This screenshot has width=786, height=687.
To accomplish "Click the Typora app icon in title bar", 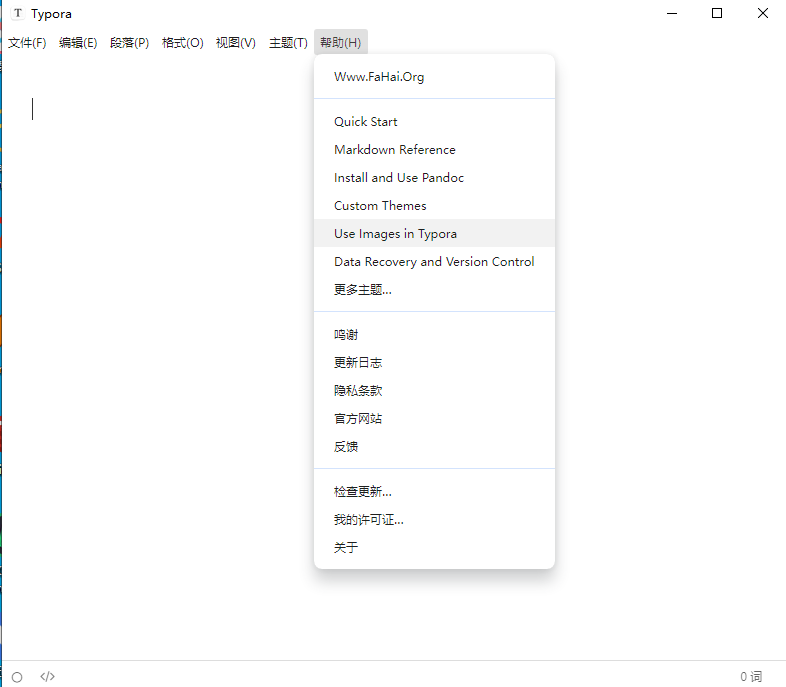I will (18, 14).
